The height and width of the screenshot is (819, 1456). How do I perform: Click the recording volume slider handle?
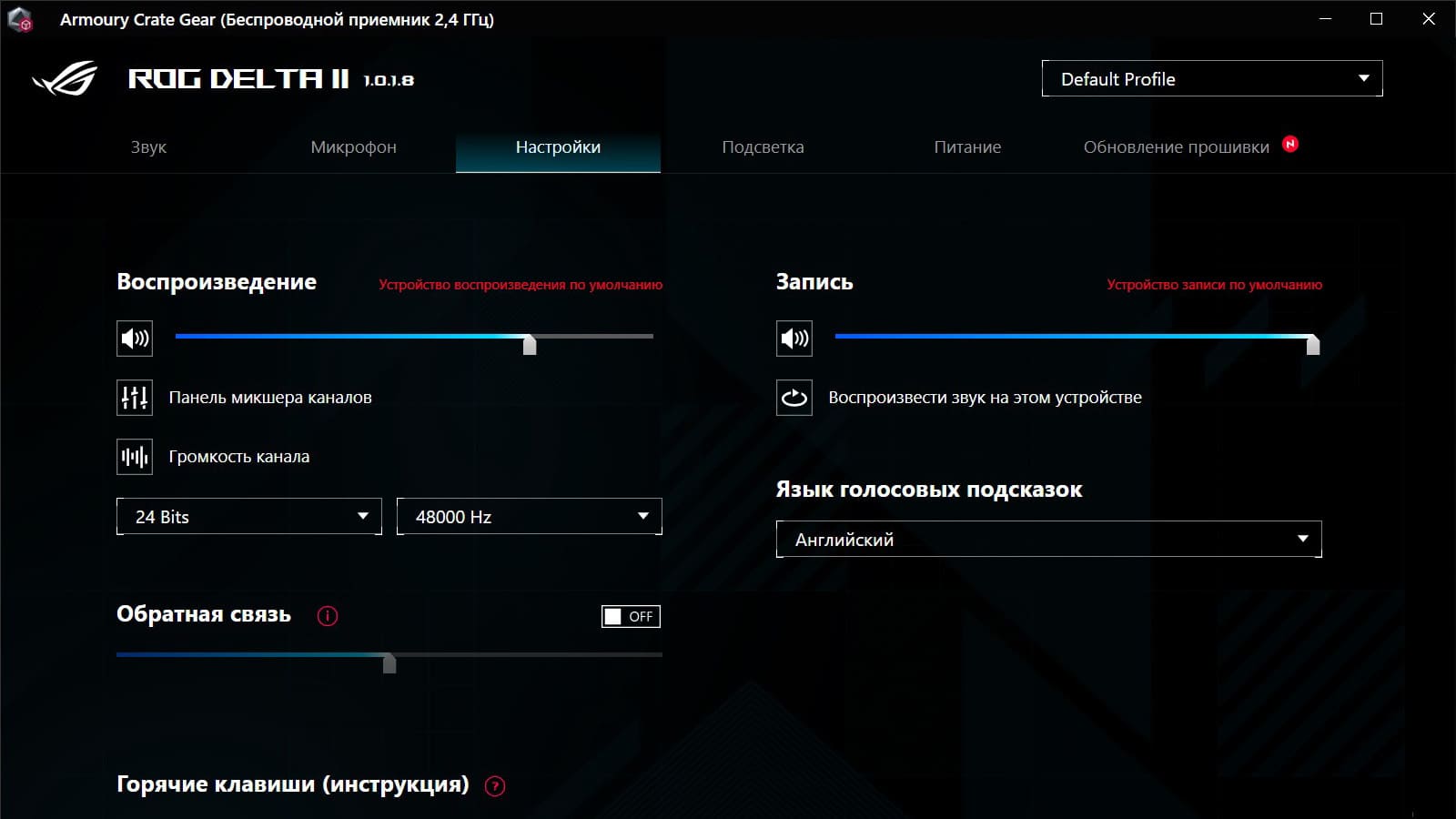click(x=1313, y=344)
